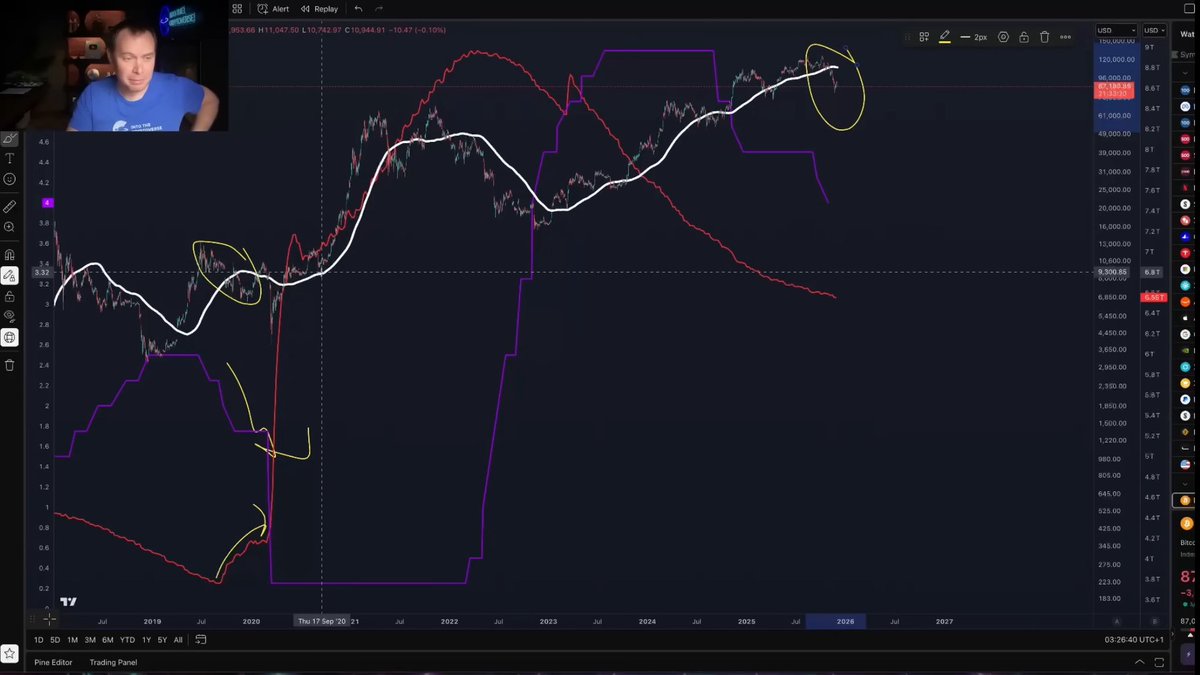
Task: Select the Text tool
Action: point(10,159)
